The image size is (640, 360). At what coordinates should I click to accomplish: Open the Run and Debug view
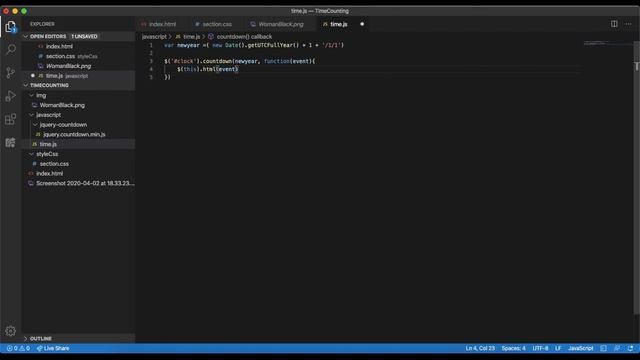pyautogui.click(x=11, y=96)
